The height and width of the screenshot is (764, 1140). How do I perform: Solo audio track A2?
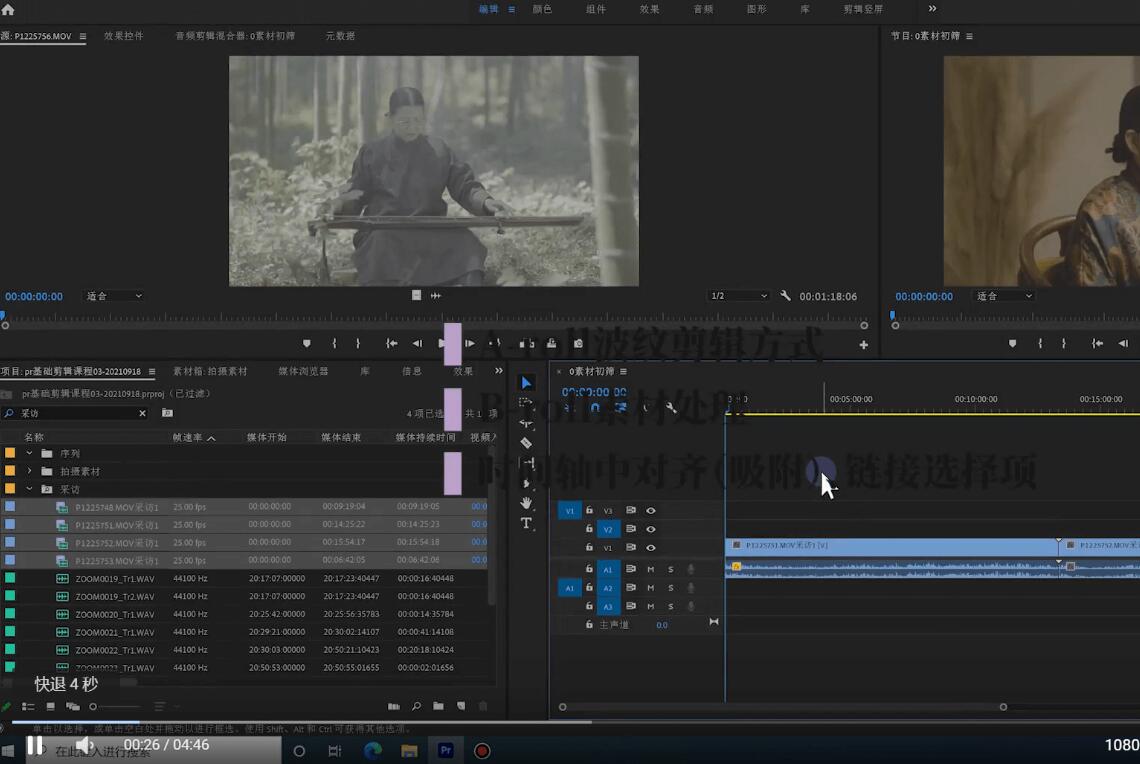(x=670, y=588)
